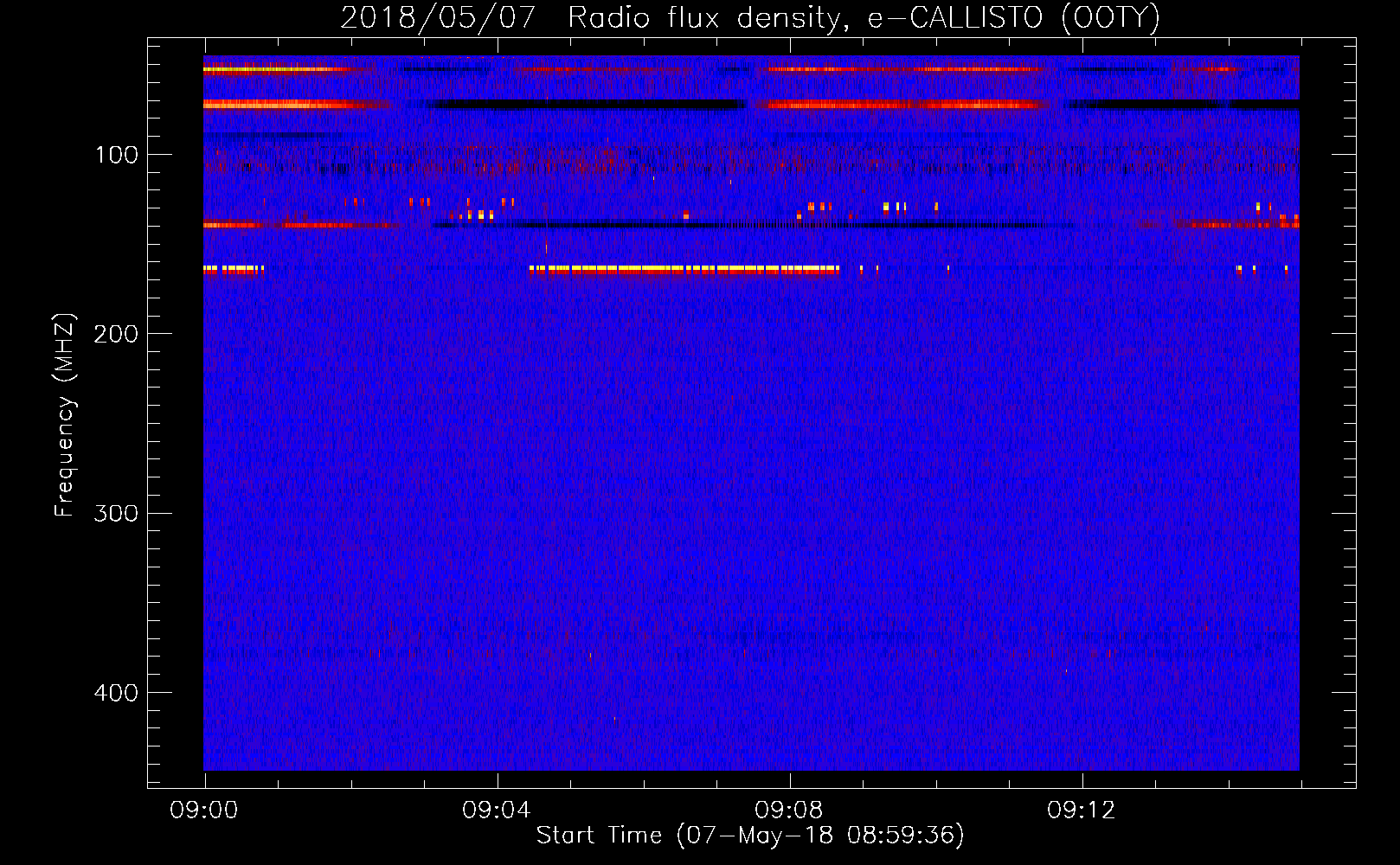The height and width of the screenshot is (865, 1400).
Task: Click the 09:04 time tick label
Action: pyautogui.click(x=497, y=811)
